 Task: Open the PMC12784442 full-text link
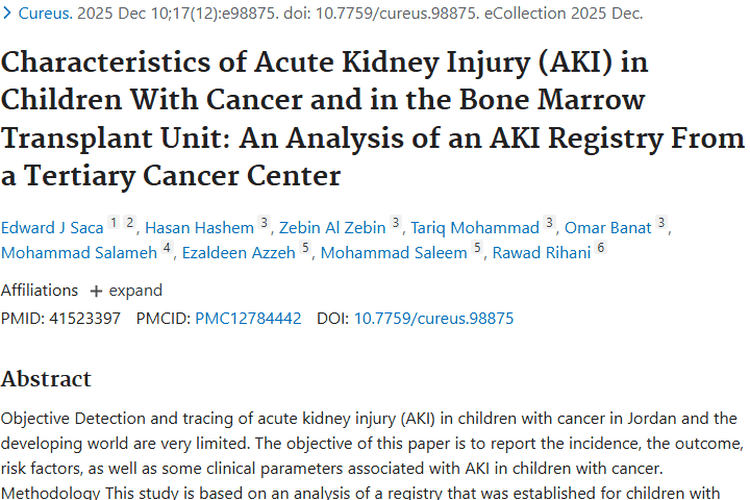coord(248,318)
